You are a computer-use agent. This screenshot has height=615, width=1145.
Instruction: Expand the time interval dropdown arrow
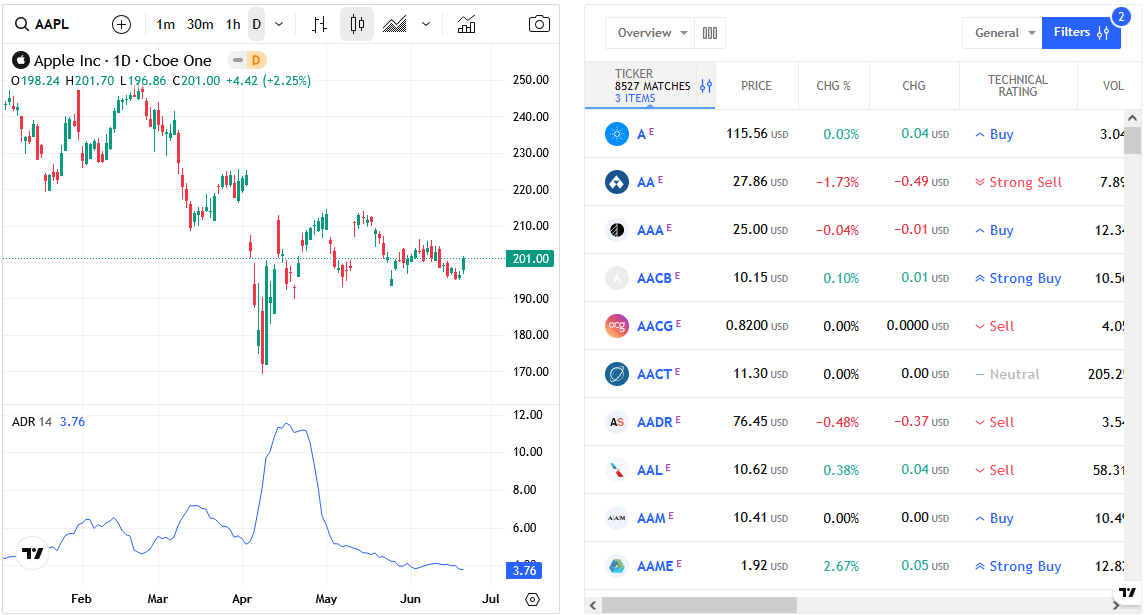(x=279, y=24)
